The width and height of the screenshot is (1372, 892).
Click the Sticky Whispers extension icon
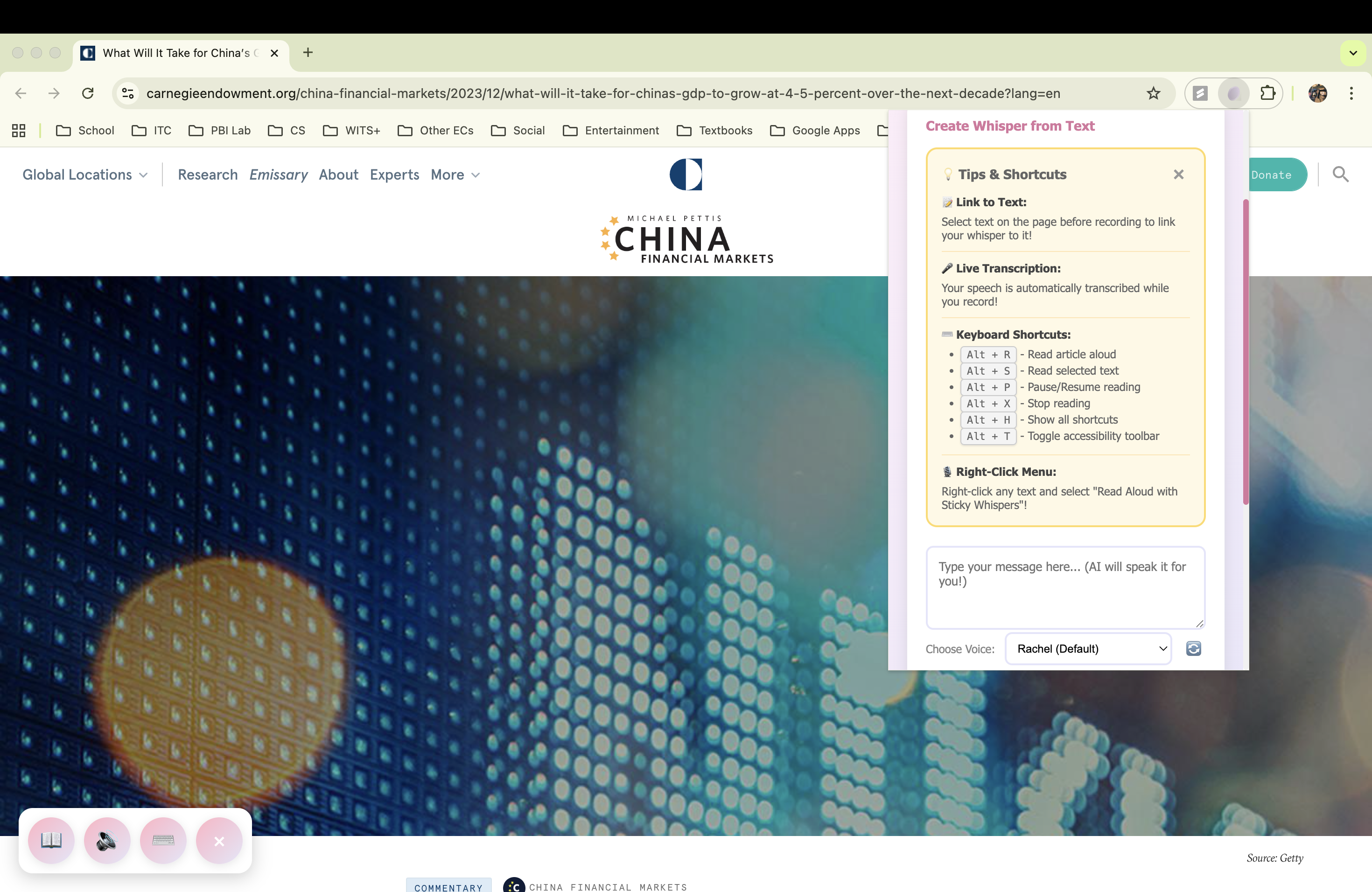1233,93
